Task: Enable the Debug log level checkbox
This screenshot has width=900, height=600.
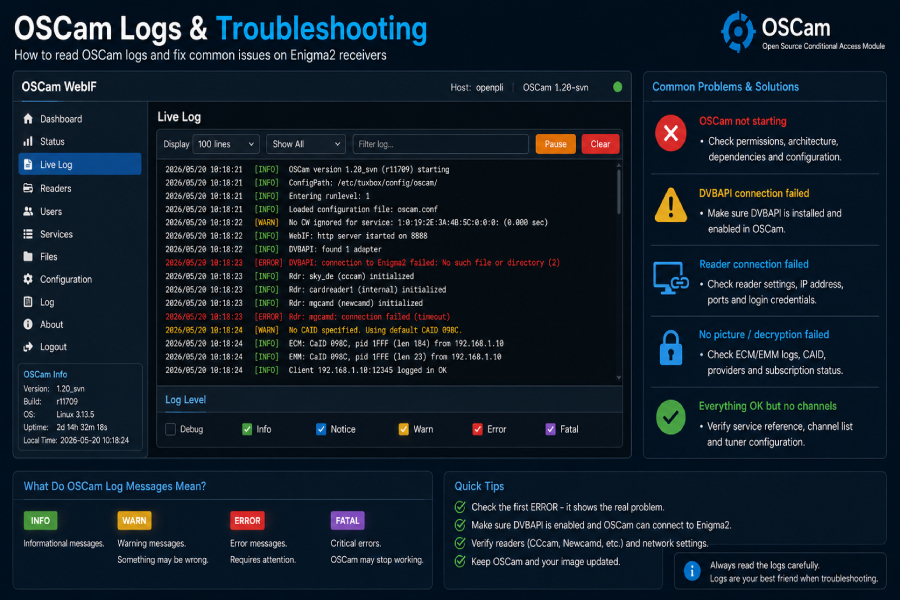Action: click(170, 429)
